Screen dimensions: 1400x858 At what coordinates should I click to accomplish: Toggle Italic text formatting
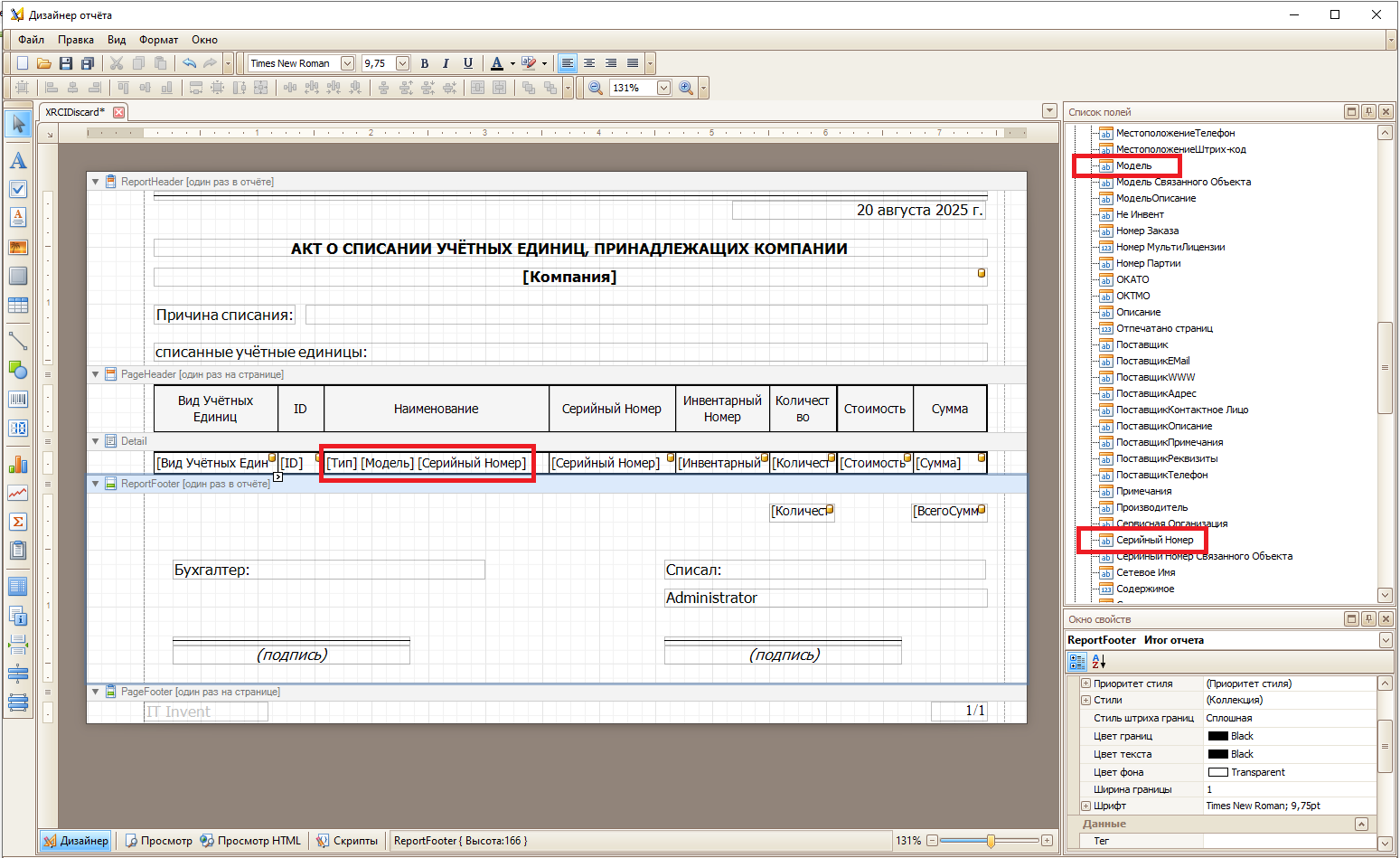[446, 63]
